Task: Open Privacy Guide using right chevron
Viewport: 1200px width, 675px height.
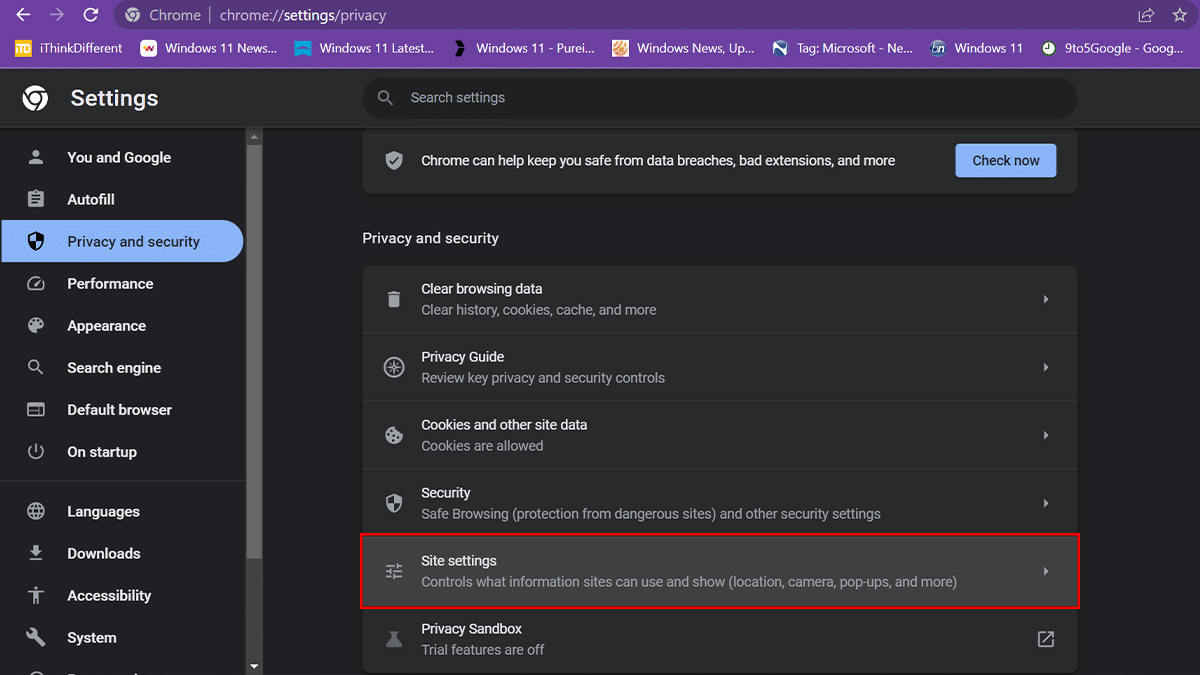Action: coord(1045,367)
